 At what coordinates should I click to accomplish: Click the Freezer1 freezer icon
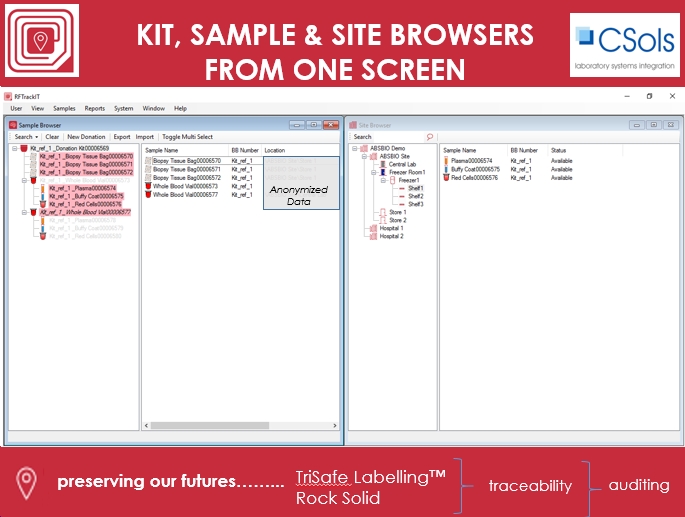(392, 180)
